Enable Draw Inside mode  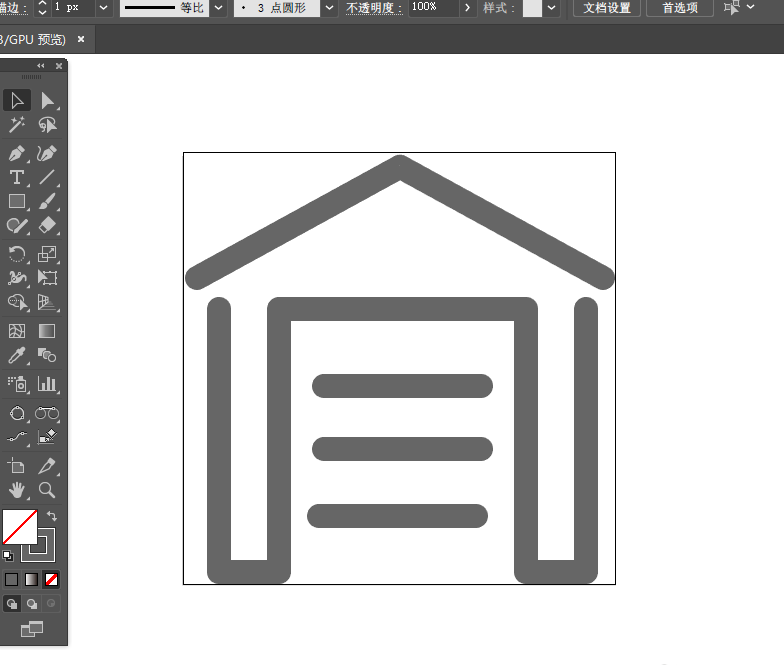coord(51,604)
